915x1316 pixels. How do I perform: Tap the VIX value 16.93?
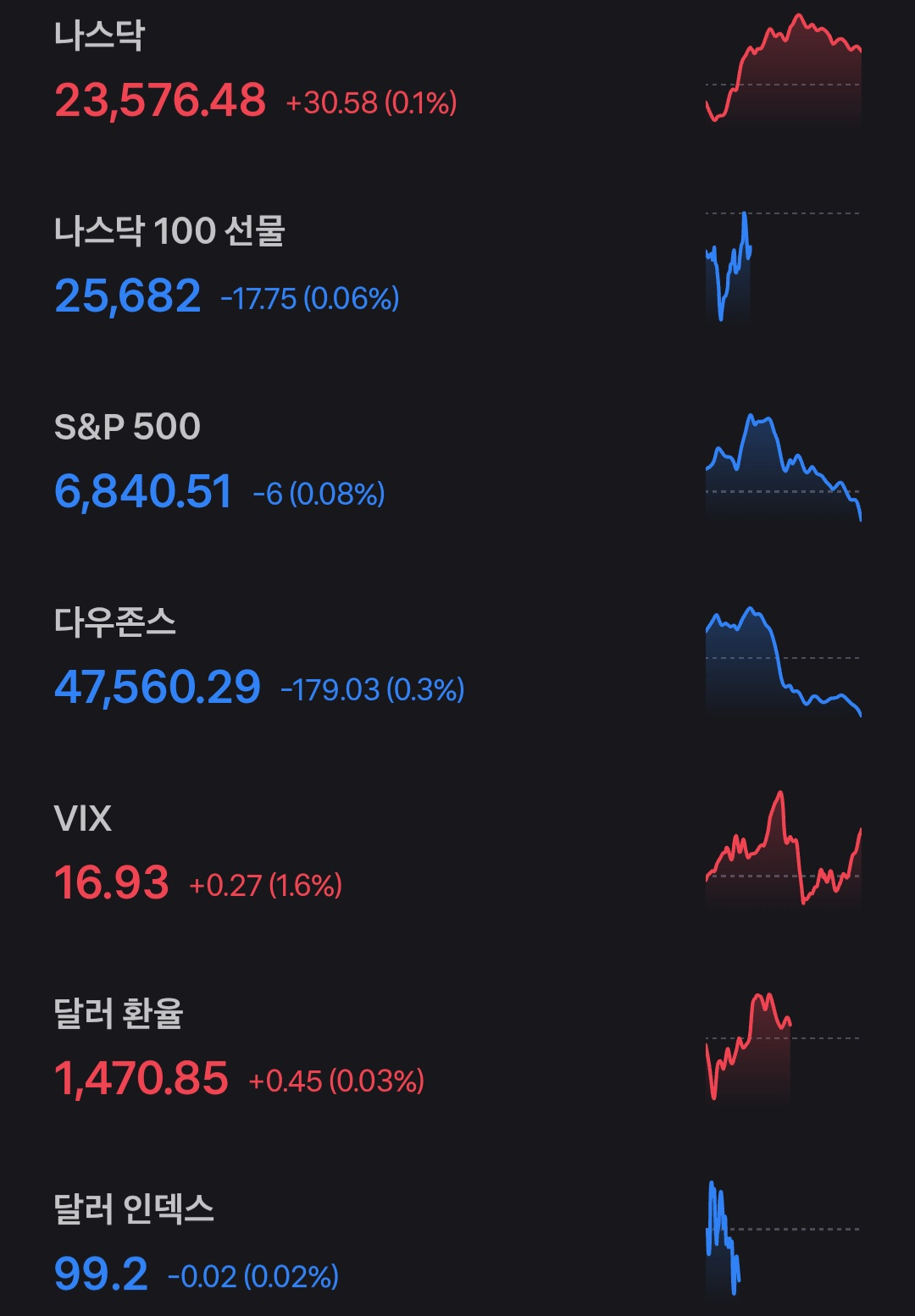[112, 882]
